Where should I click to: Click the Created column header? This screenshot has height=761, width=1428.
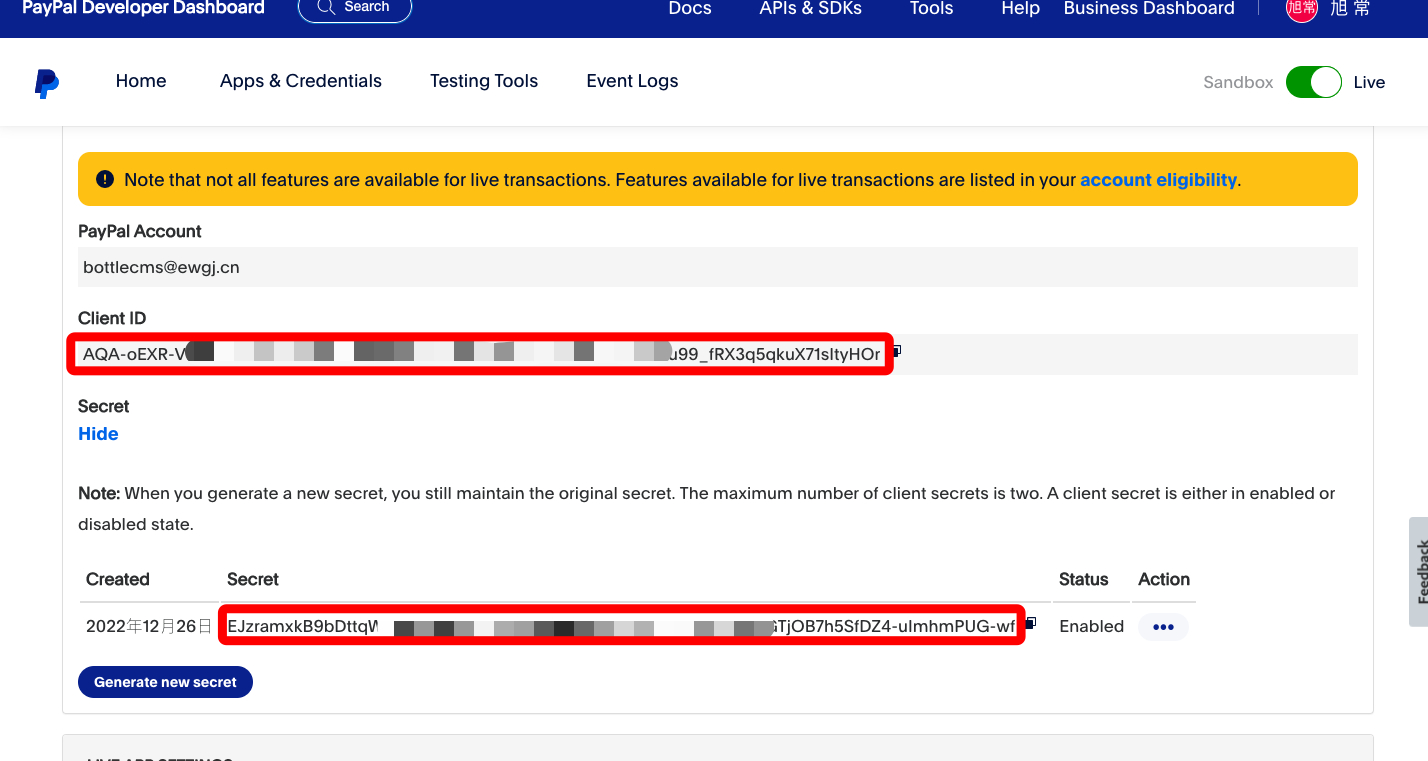[118, 579]
